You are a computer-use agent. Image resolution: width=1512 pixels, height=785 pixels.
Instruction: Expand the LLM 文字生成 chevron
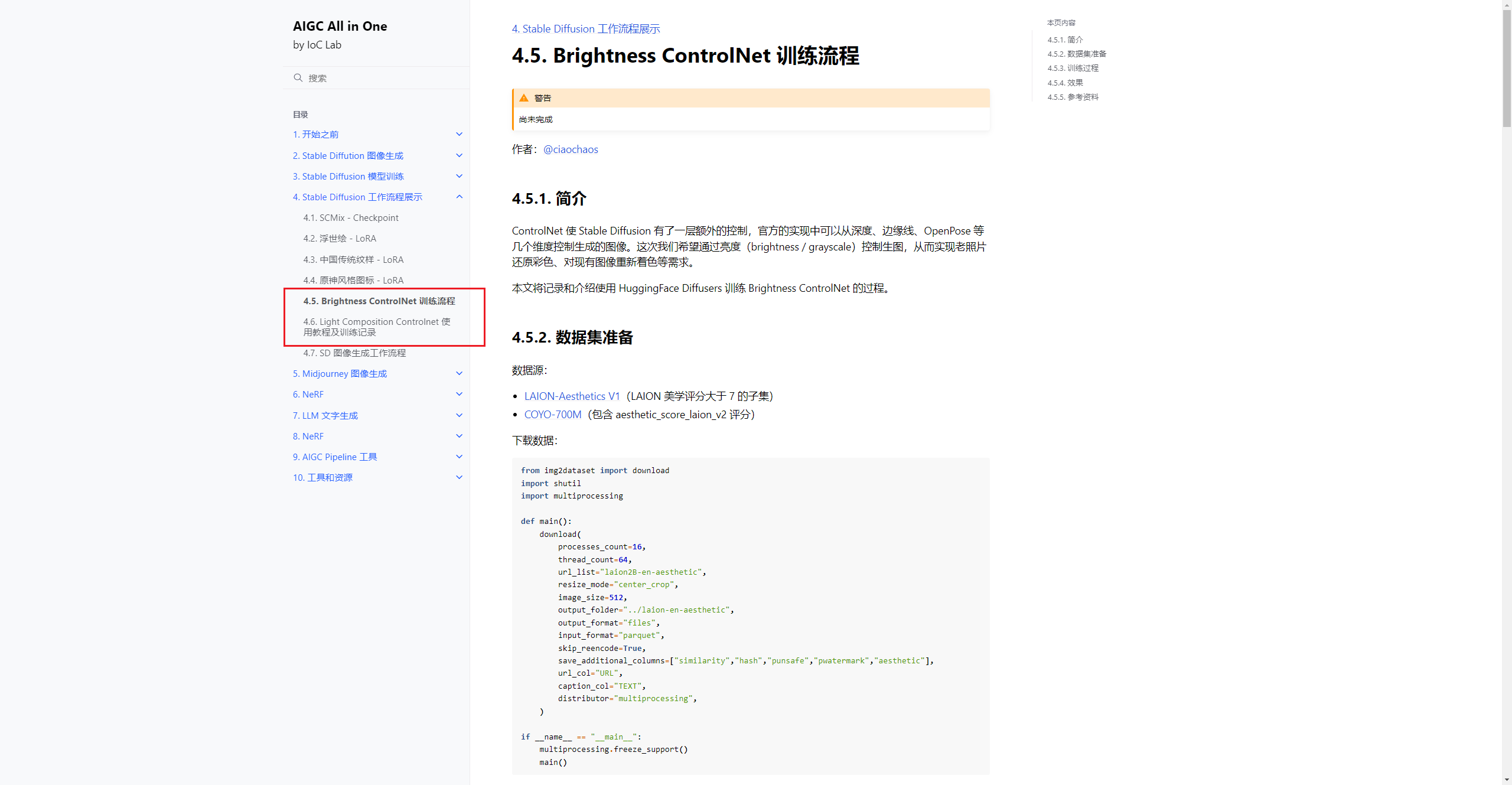pyautogui.click(x=459, y=415)
